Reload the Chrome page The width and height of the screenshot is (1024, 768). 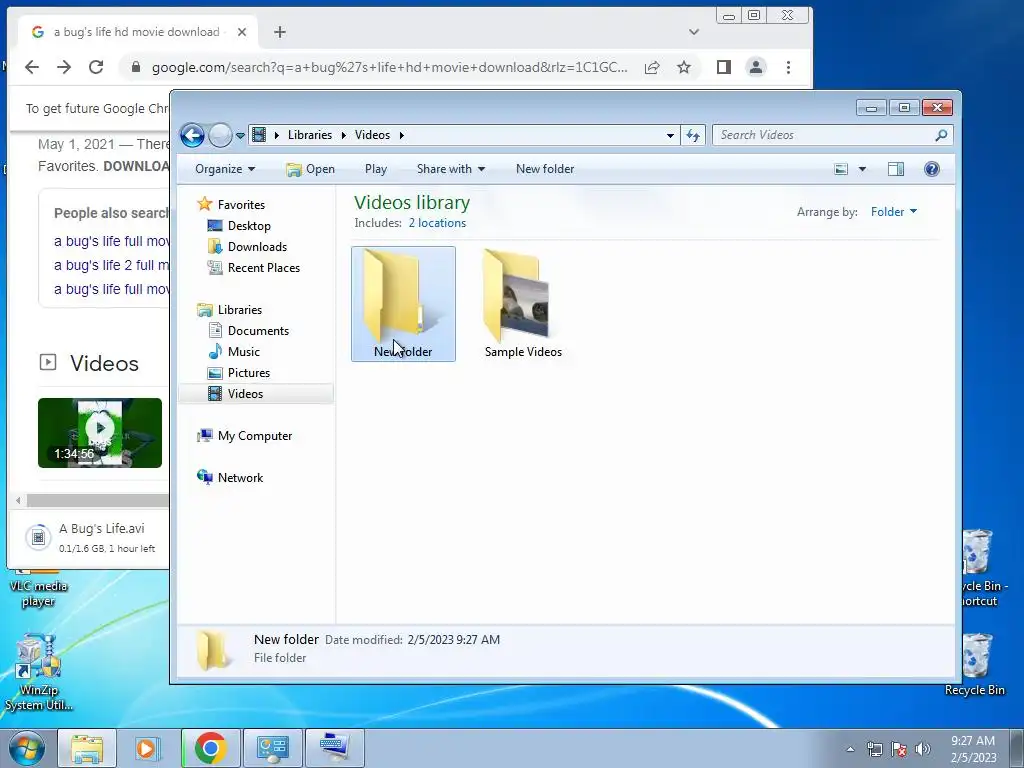tap(96, 67)
